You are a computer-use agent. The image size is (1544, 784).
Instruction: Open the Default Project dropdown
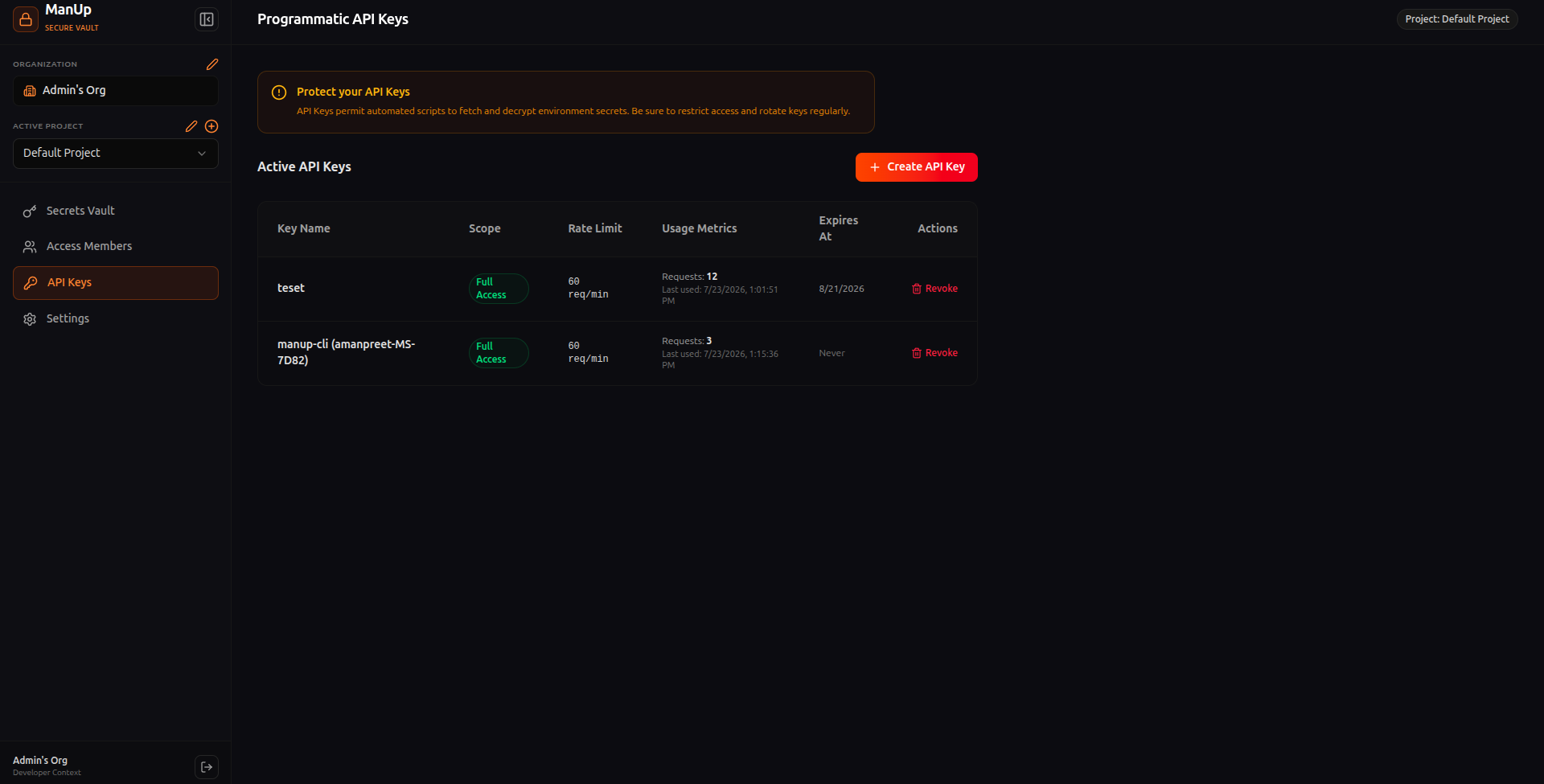116,154
